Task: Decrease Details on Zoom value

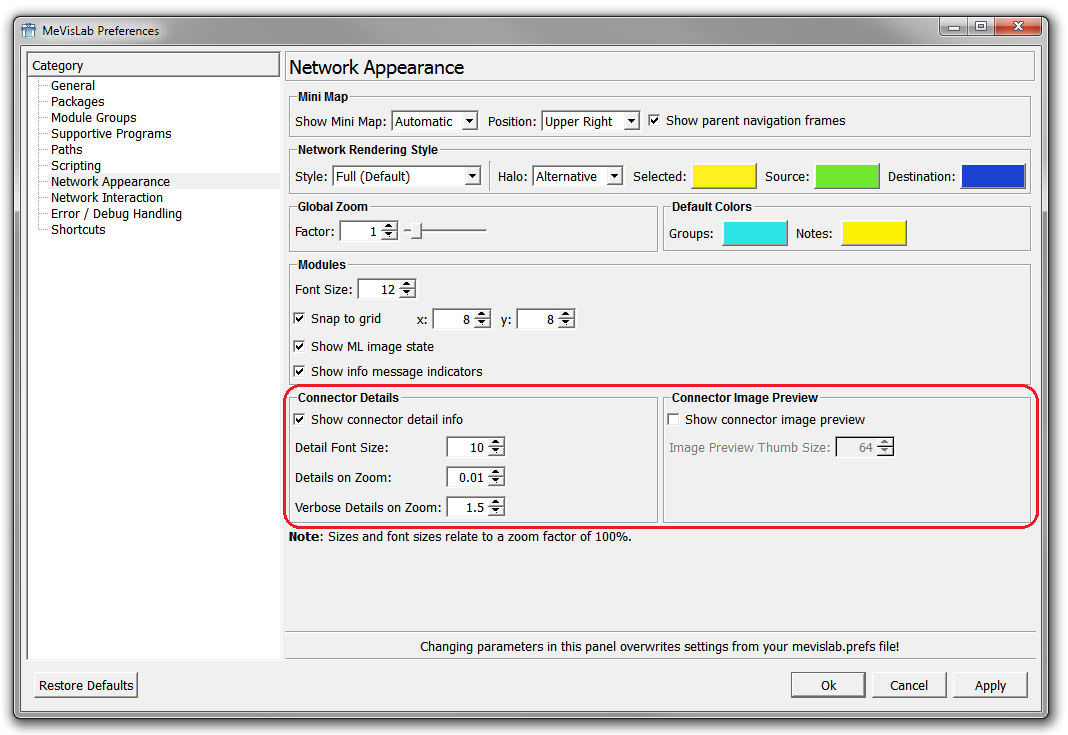Action: [496, 482]
